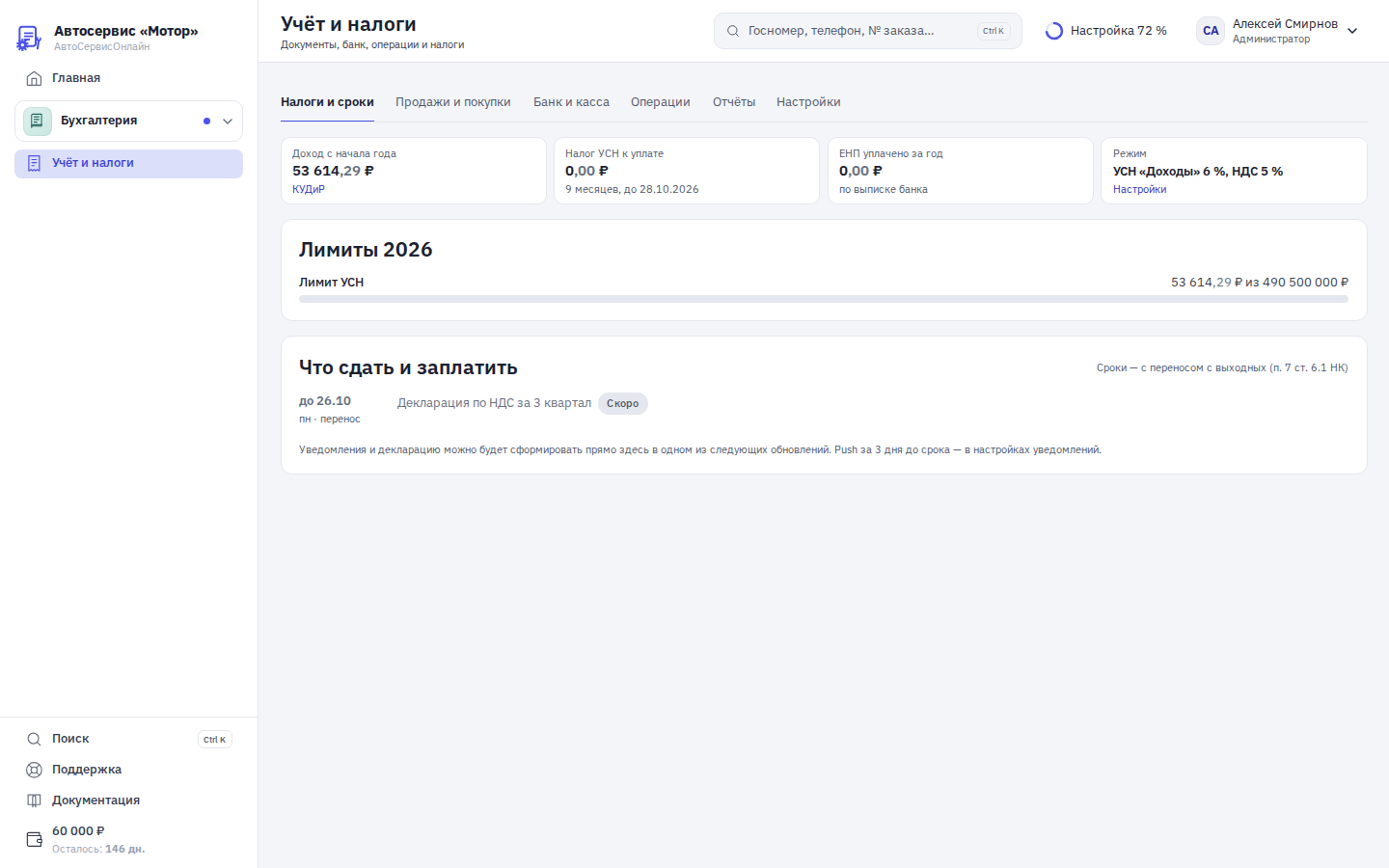Image resolution: width=1389 pixels, height=868 pixels.
Task: Open the Банк и касса tab
Action: [x=571, y=102]
